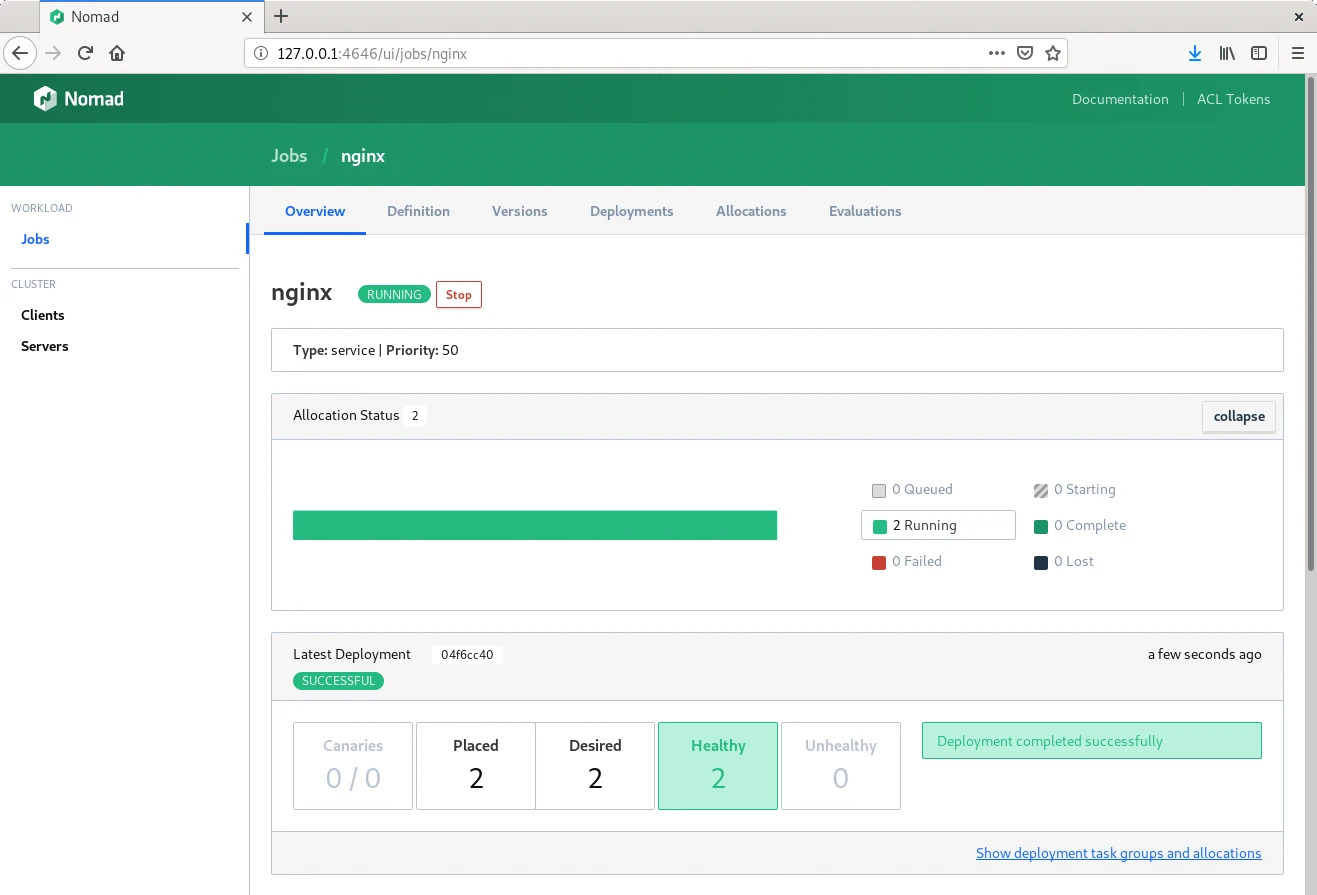Go to the browser home page icon
This screenshot has width=1317, height=895.
[x=117, y=53]
